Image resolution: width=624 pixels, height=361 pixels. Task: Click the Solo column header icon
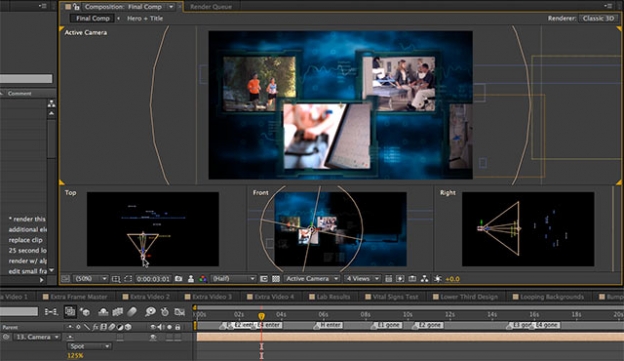(x=170, y=327)
